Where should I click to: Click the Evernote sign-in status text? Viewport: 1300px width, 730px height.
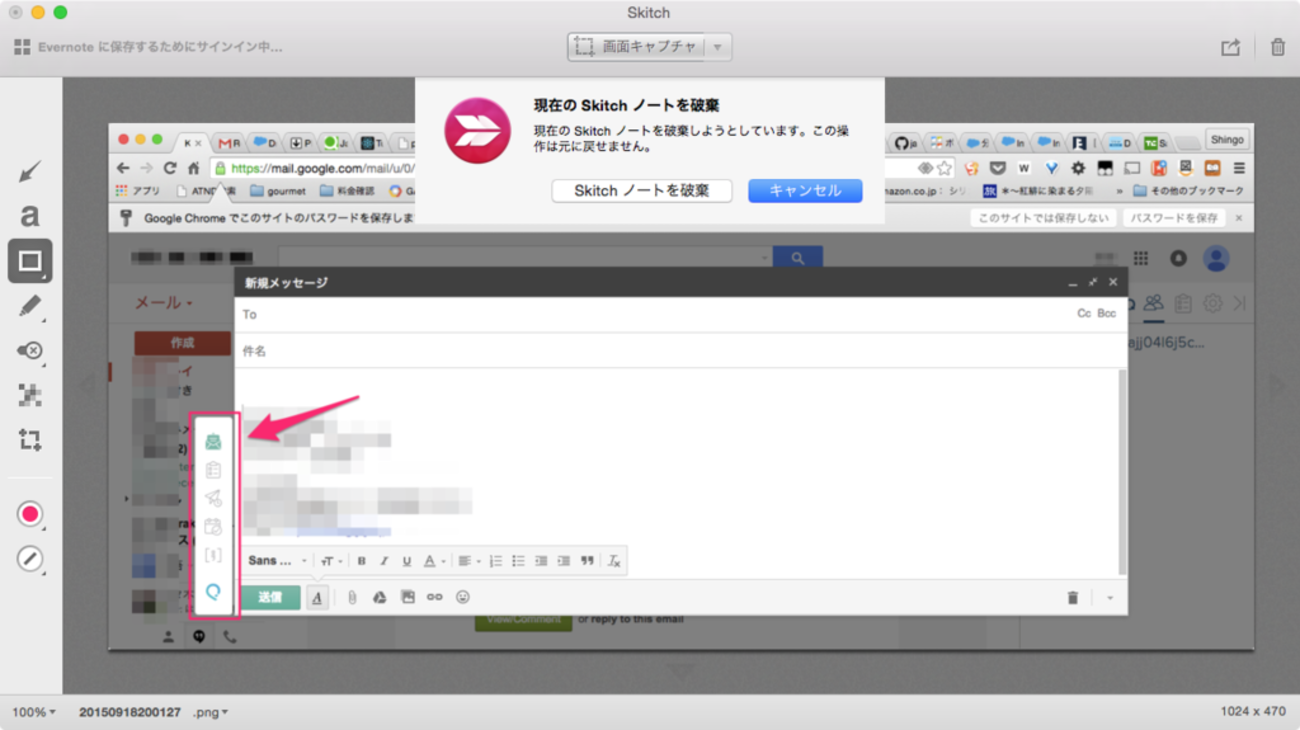point(160,47)
